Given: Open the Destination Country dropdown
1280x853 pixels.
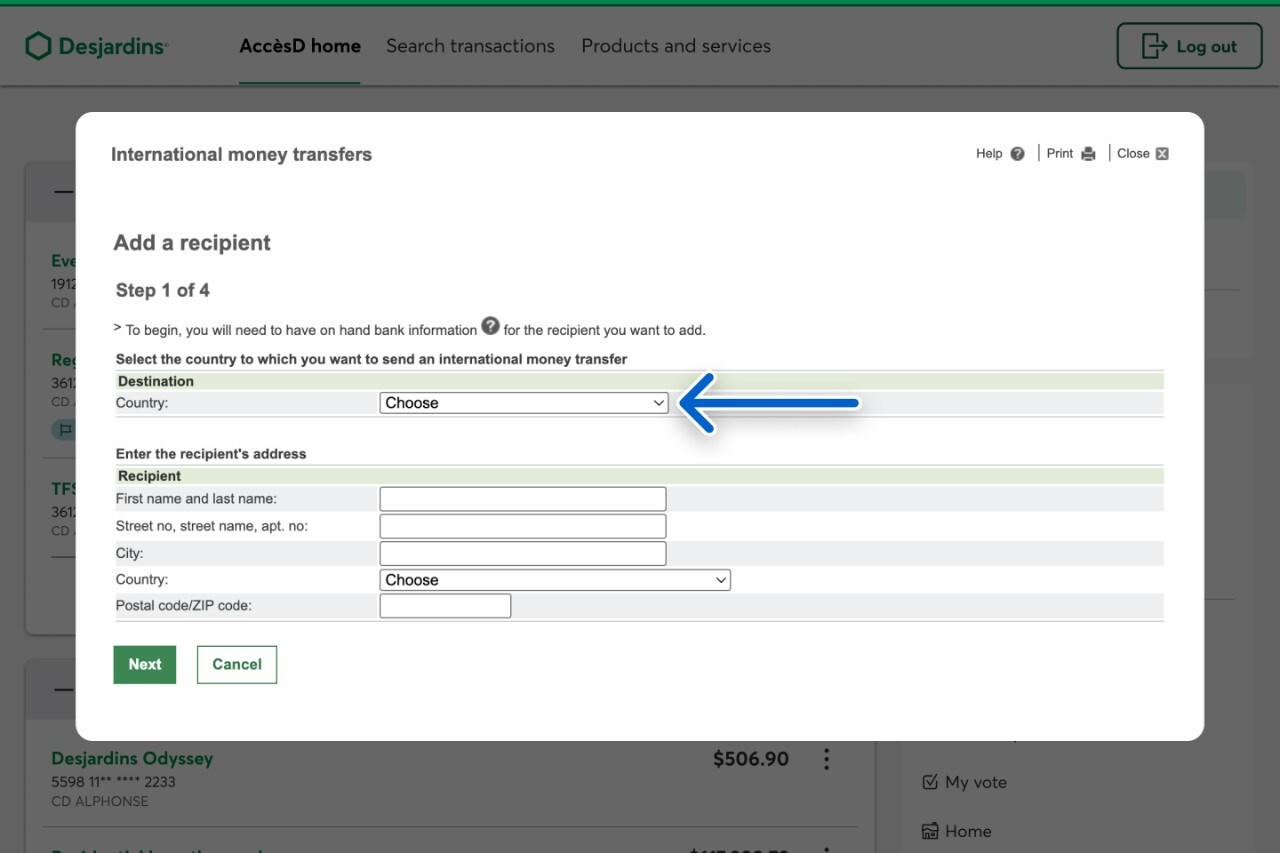Looking at the screenshot, I should 523,403.
